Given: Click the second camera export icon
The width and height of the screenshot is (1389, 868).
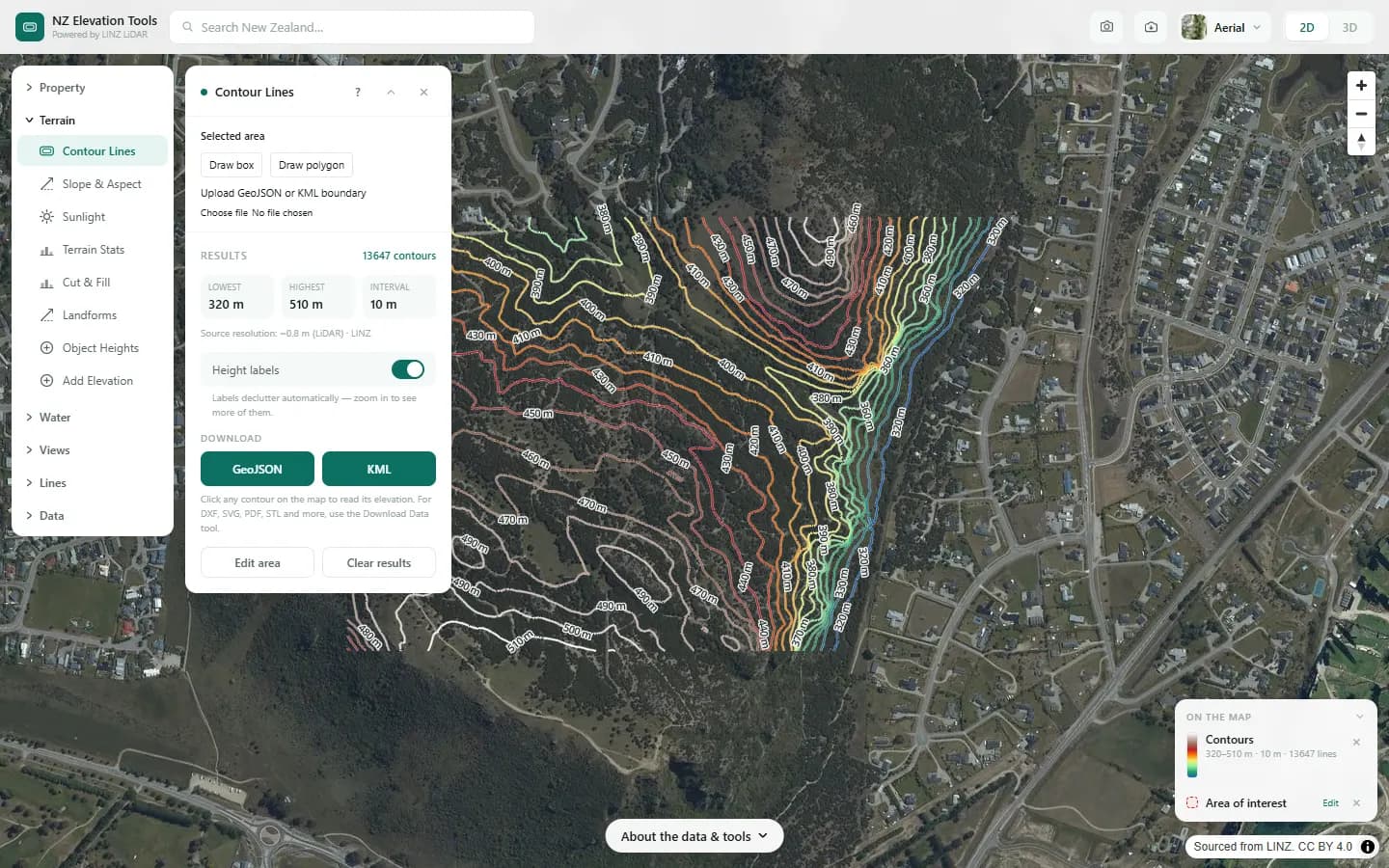Looking at the screenshot, I should click(x=1151, y=27).
